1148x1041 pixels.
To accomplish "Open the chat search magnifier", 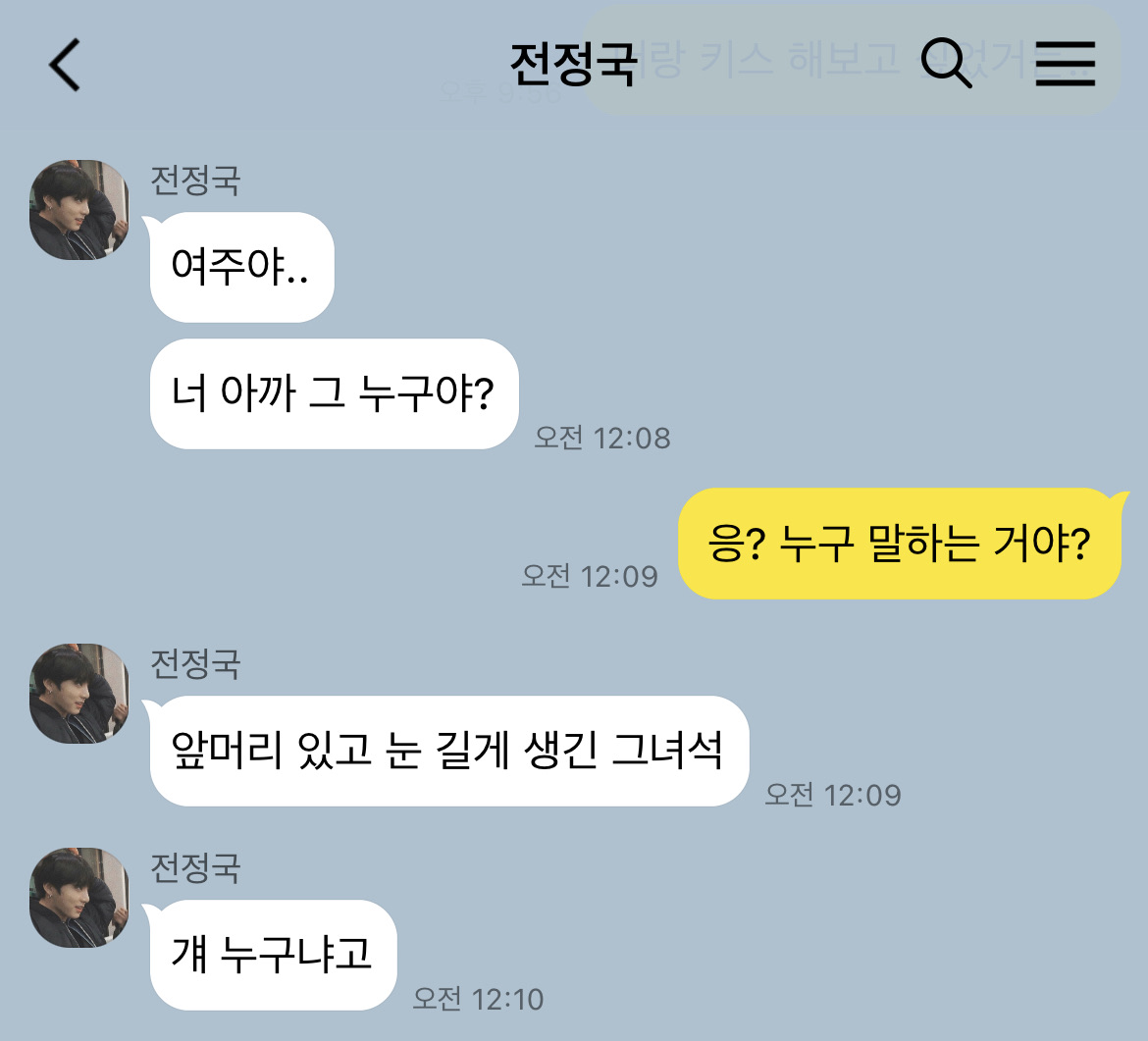I will click(946, 63).
